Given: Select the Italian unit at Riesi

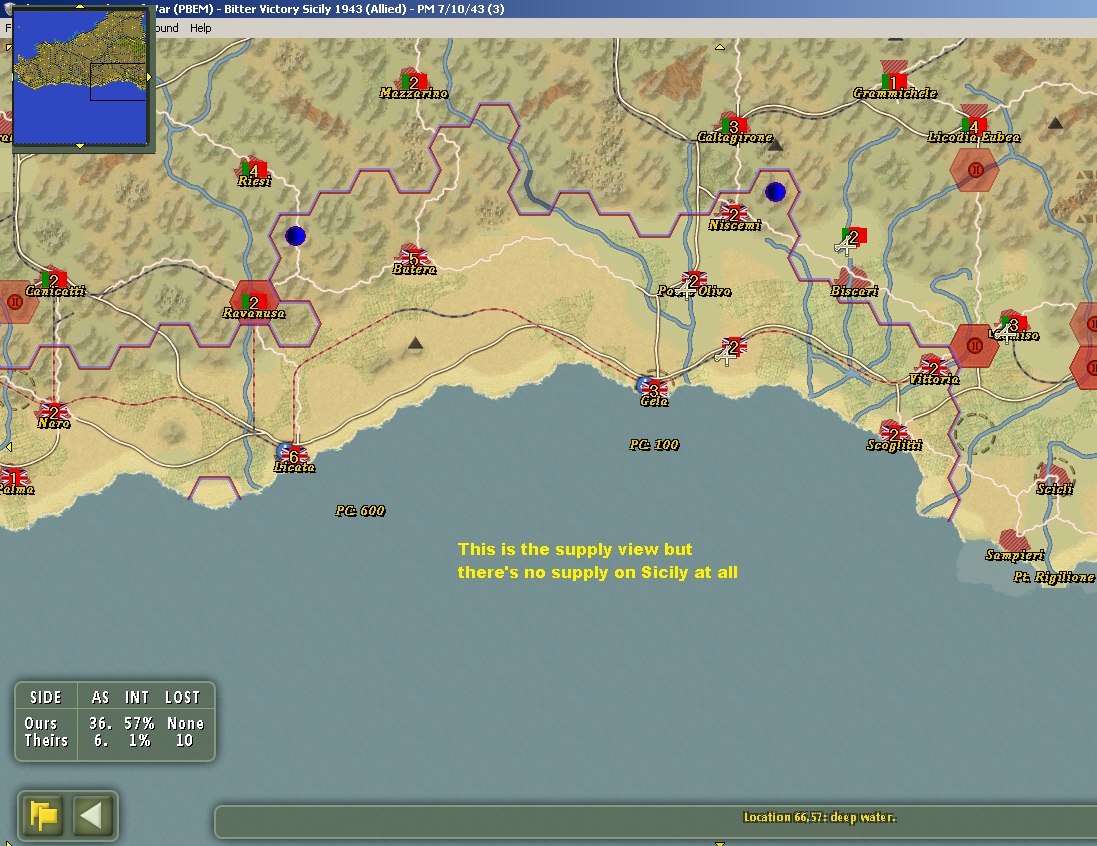Looking at the screenshot, I should coord(253,169).
